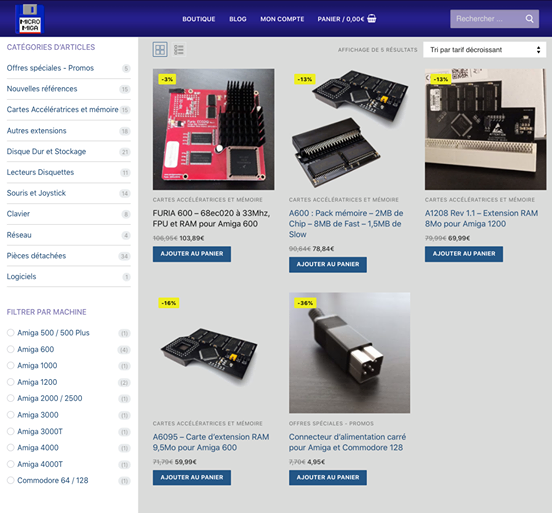Select Amiga 4000T machine filter

tap(11, 464)
